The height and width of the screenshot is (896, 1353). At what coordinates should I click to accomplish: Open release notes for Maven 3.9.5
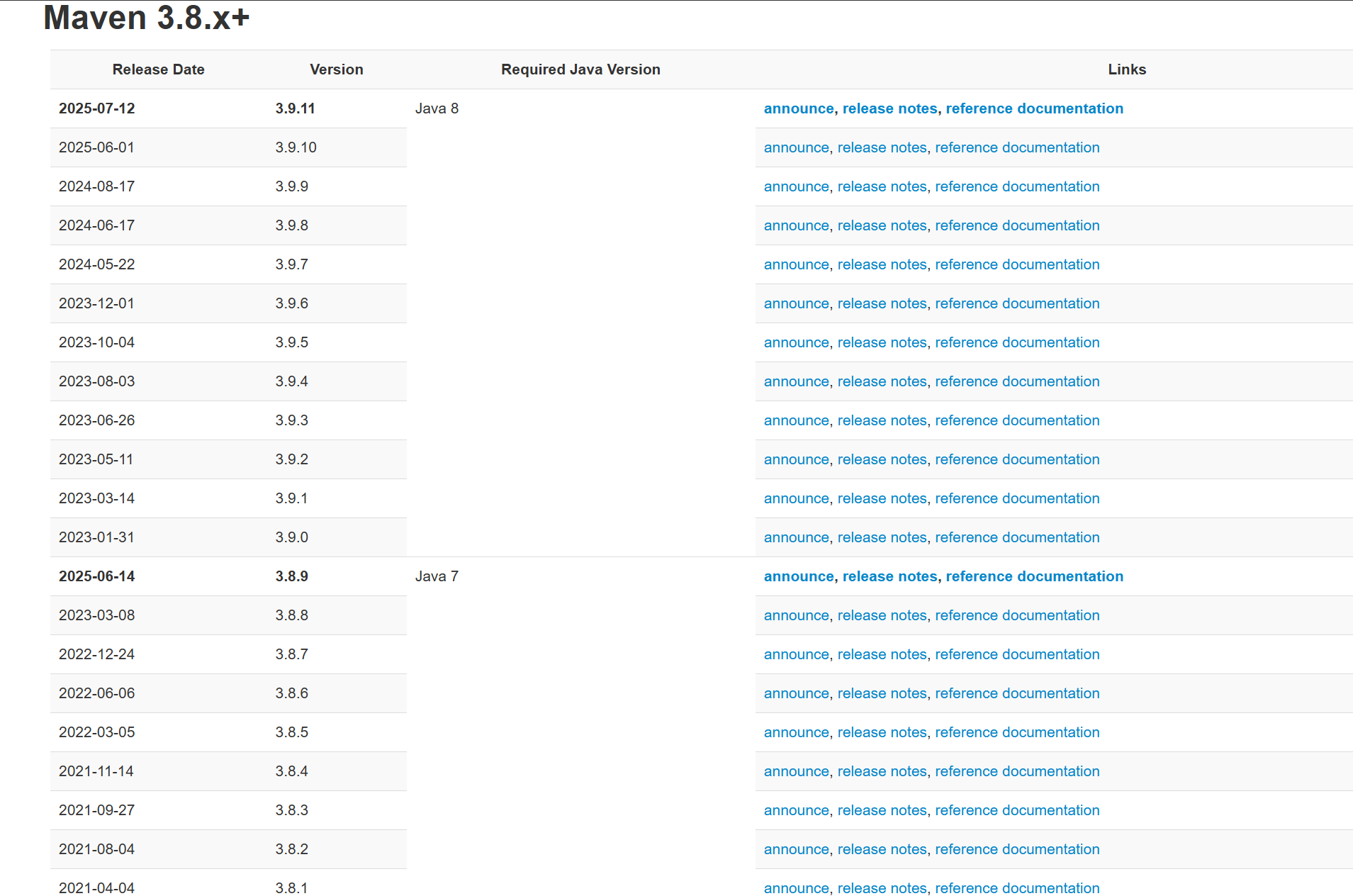(x=882, y=342)
